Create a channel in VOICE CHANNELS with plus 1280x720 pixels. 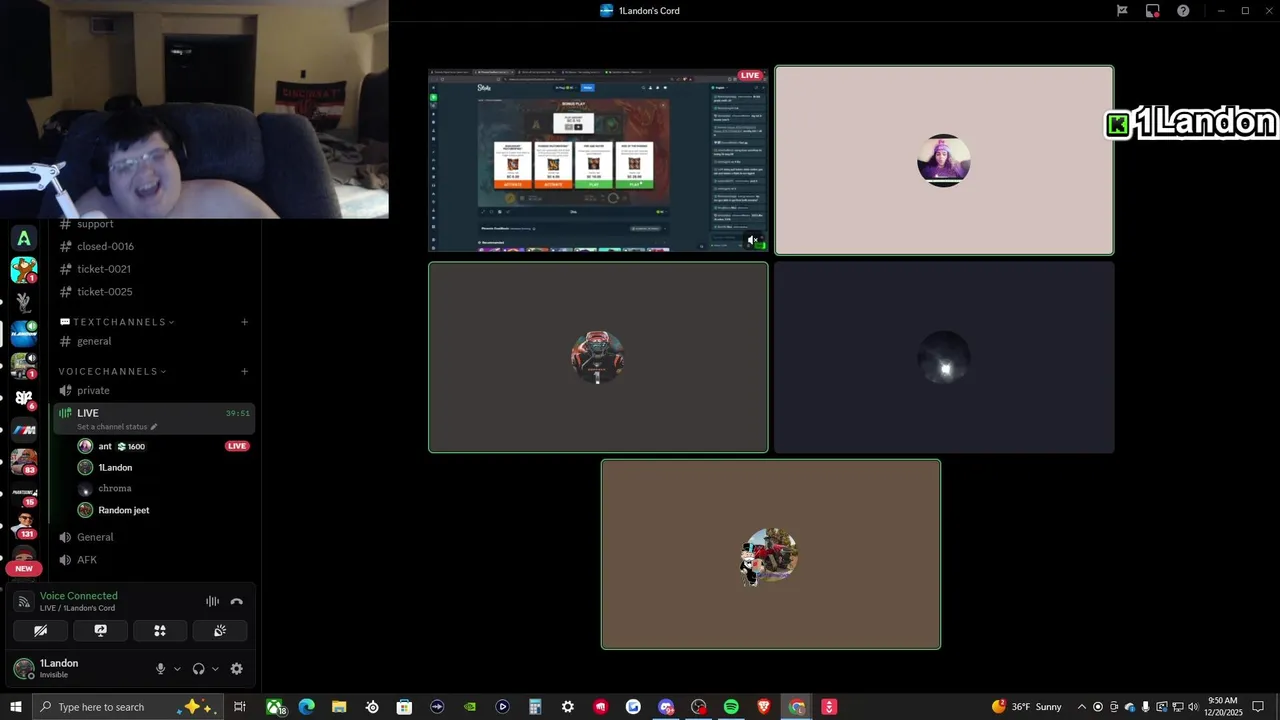click(244, 371)
